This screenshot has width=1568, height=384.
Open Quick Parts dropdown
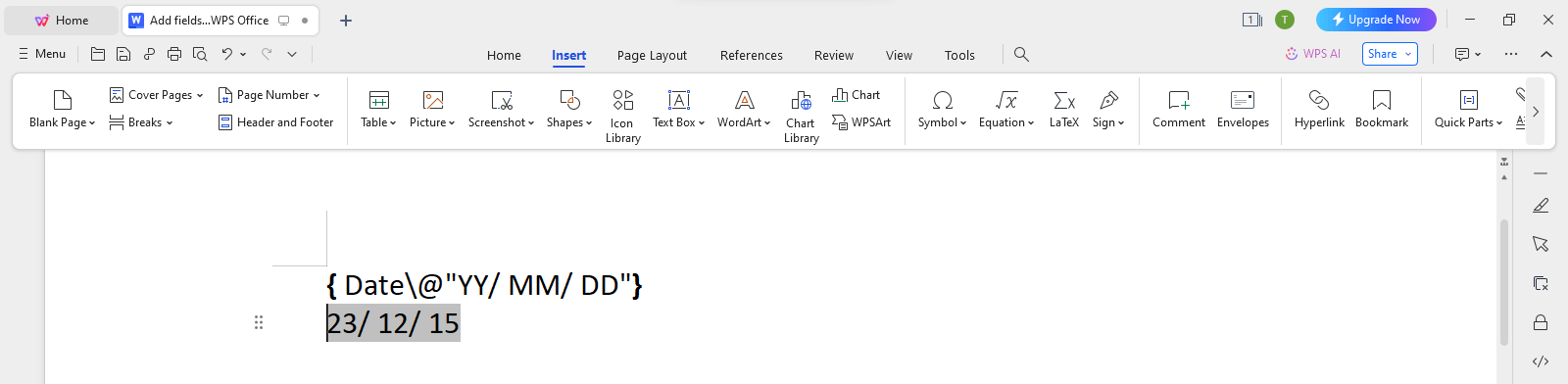1468,109
